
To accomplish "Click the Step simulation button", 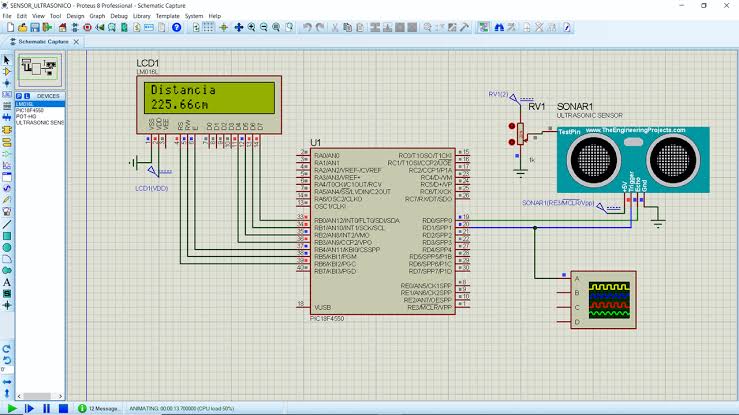I will pos(29,408).
